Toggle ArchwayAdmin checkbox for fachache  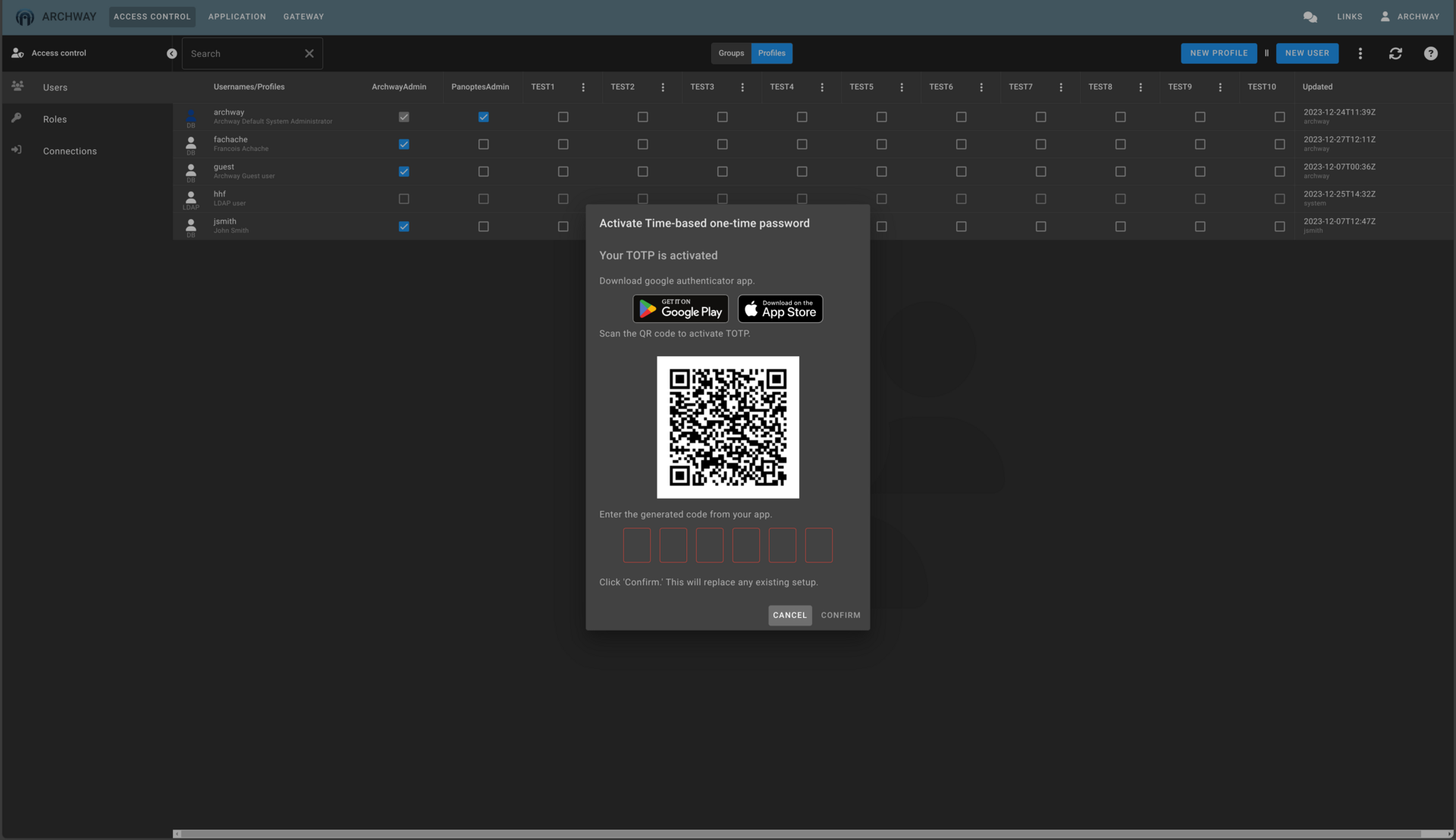pyautogui.click(x=404, y=144)
